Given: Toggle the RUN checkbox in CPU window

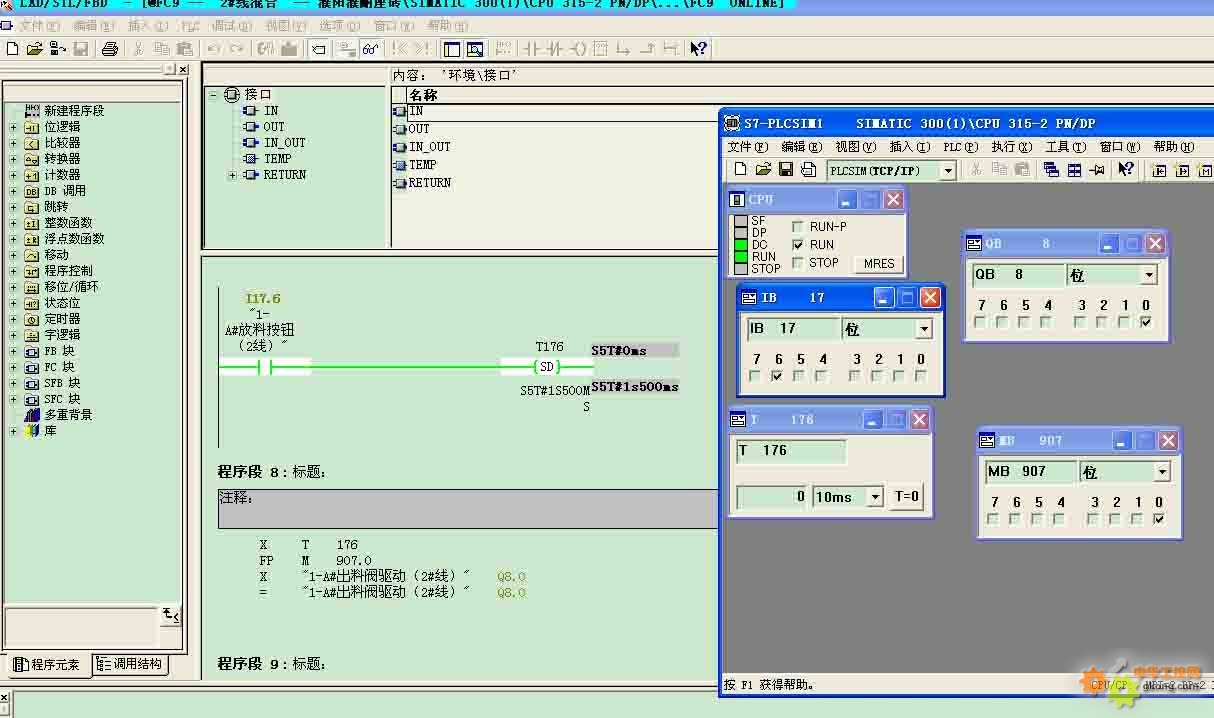Looking at the screenshot, I should tap(798, 245).
